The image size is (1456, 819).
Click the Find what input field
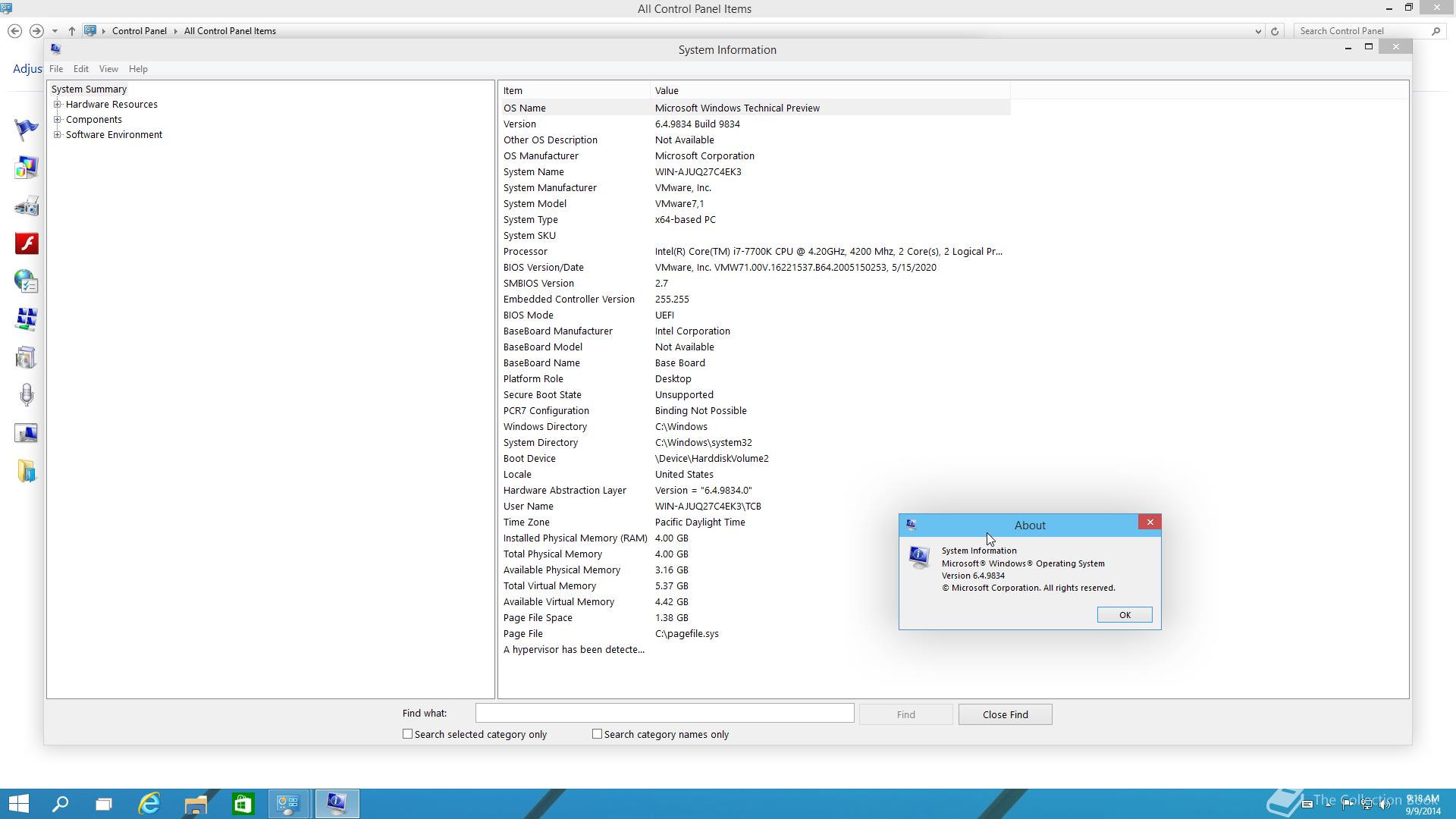click(x=664, y=714)
